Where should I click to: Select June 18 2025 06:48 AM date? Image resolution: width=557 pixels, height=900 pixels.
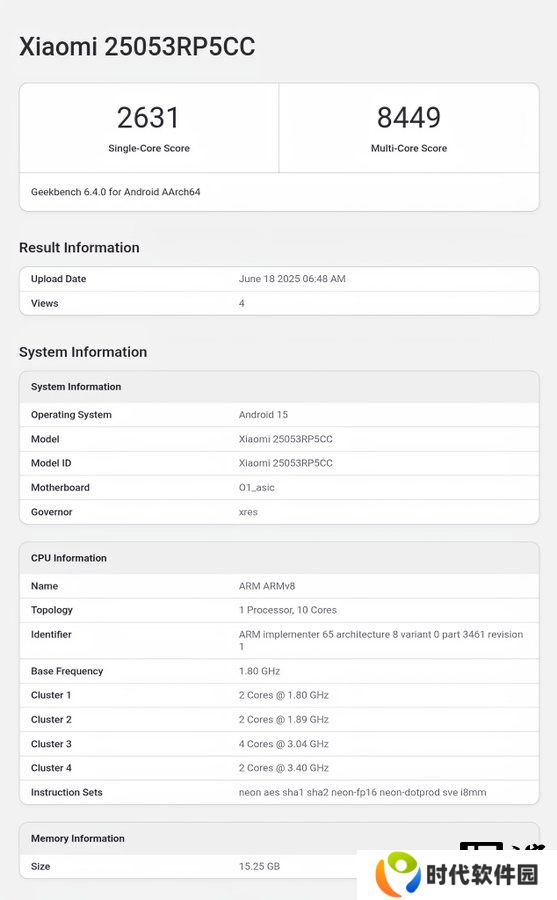coord(292,278)
